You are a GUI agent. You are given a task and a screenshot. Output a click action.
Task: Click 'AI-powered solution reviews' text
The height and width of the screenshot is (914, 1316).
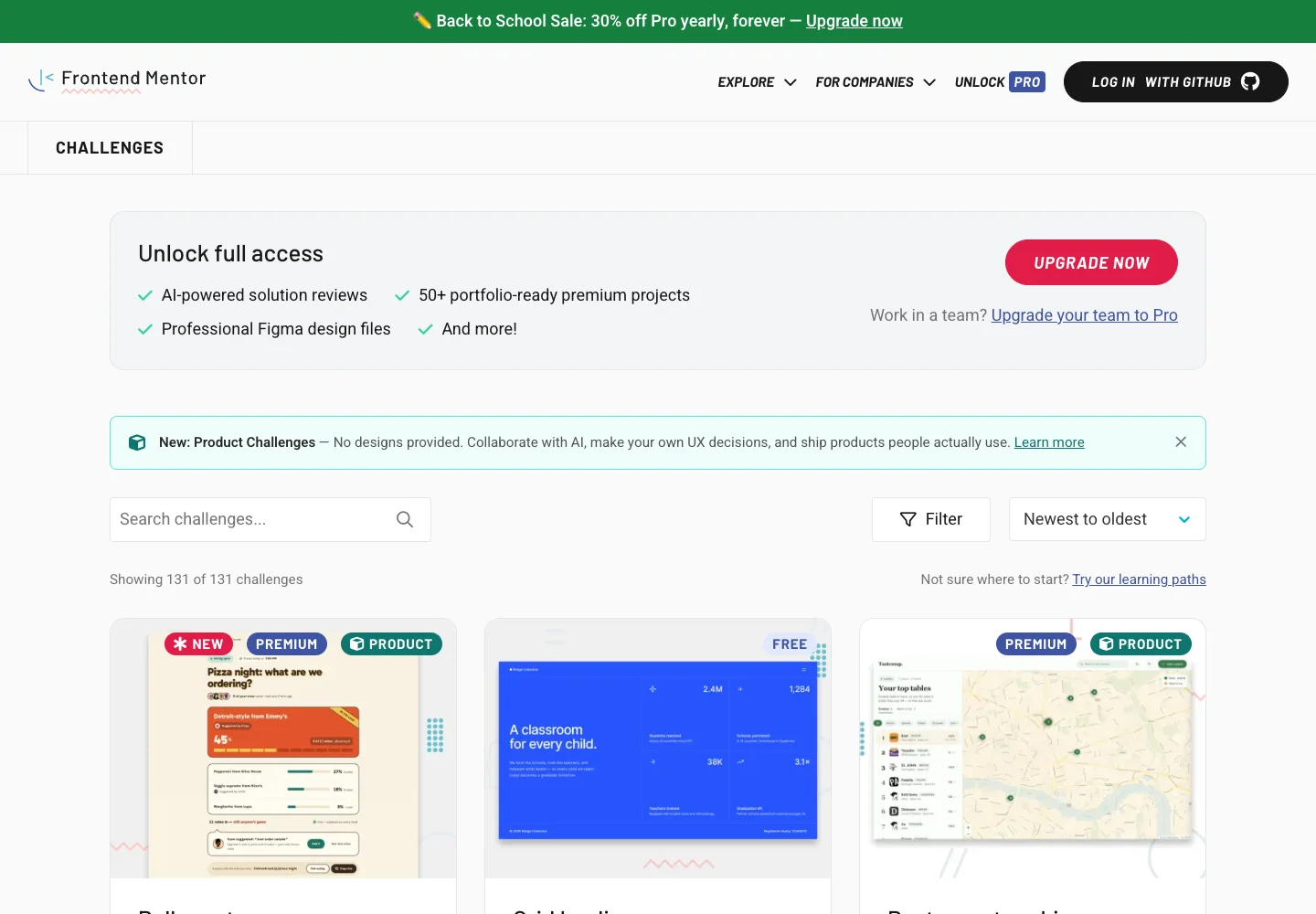pos(264,295)
